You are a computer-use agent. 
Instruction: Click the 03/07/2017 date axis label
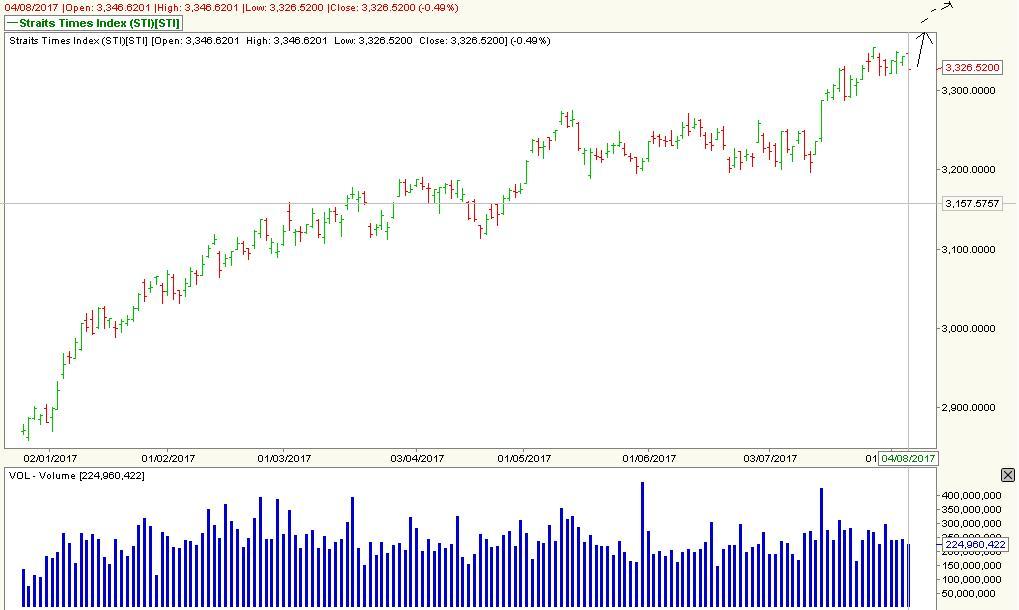[770, 458]
